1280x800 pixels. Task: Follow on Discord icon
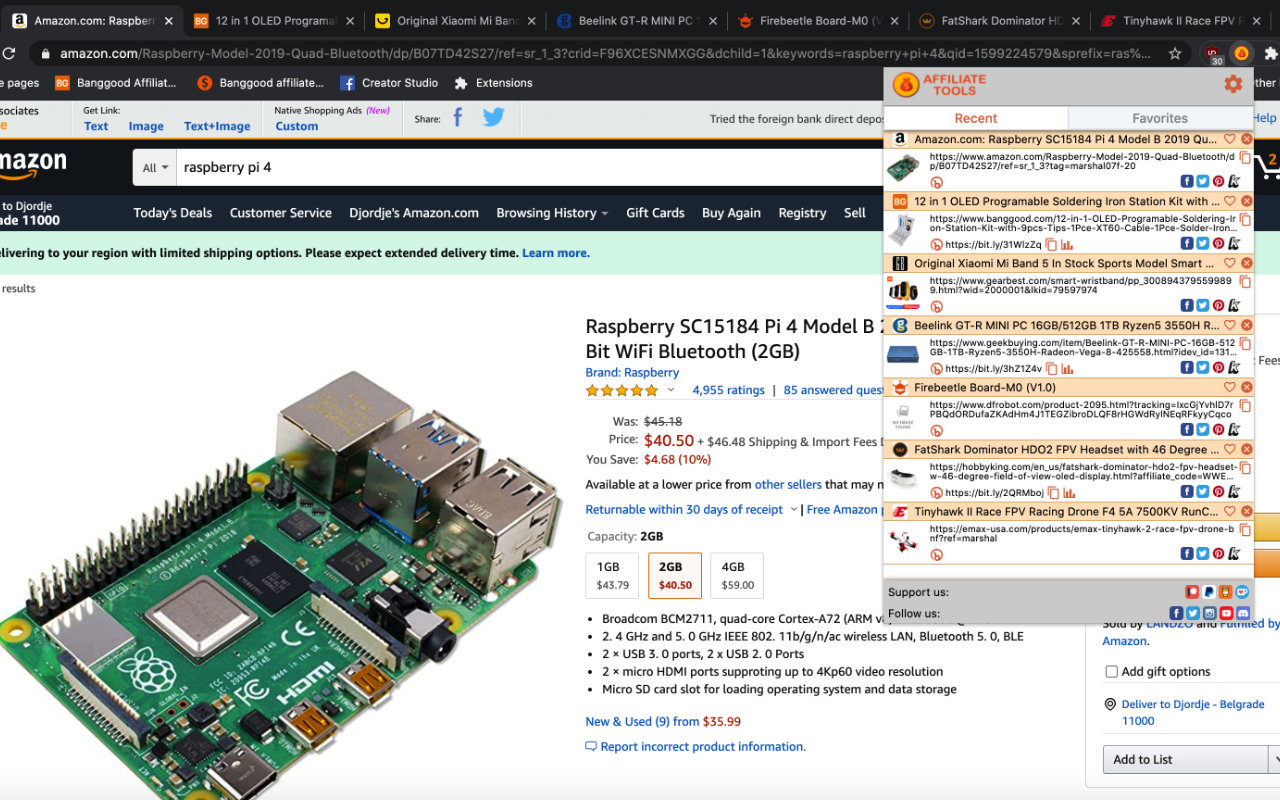1243,613
